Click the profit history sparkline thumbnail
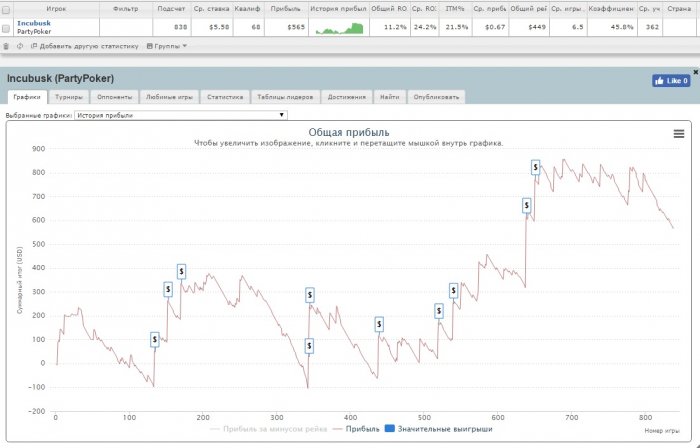Viewport: 700px width, 448px height. 338,29
